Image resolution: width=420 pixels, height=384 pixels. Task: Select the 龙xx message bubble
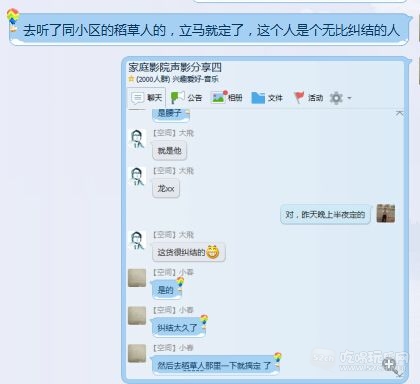click(x=166, y=189)
